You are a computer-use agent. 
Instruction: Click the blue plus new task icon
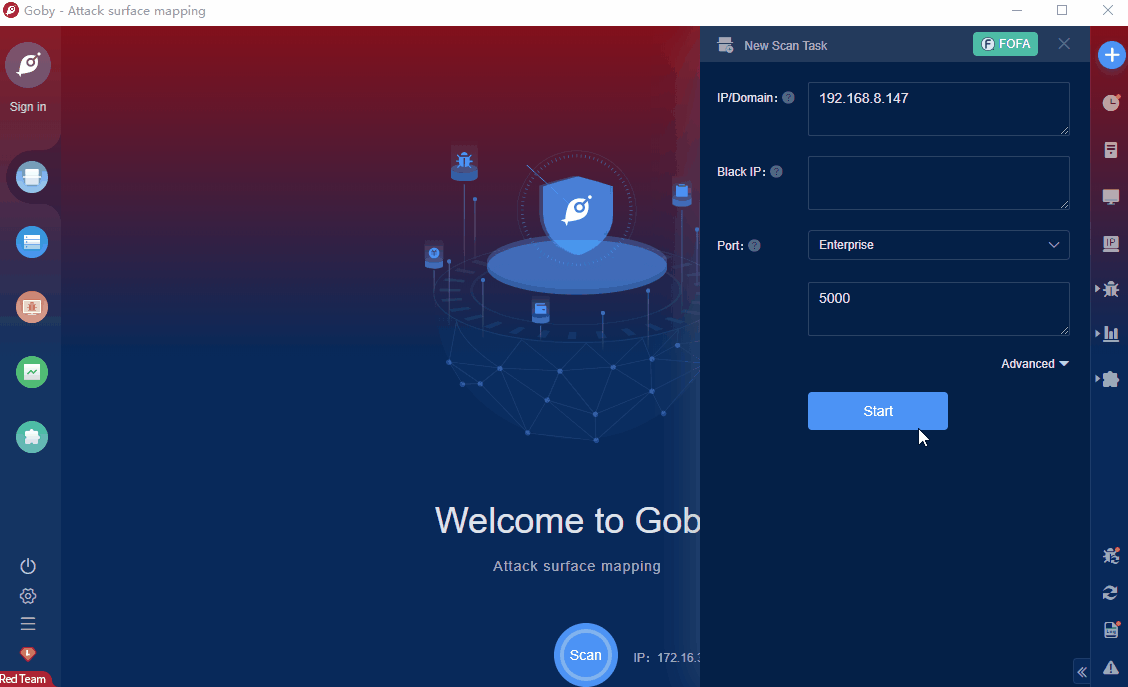1111,55
